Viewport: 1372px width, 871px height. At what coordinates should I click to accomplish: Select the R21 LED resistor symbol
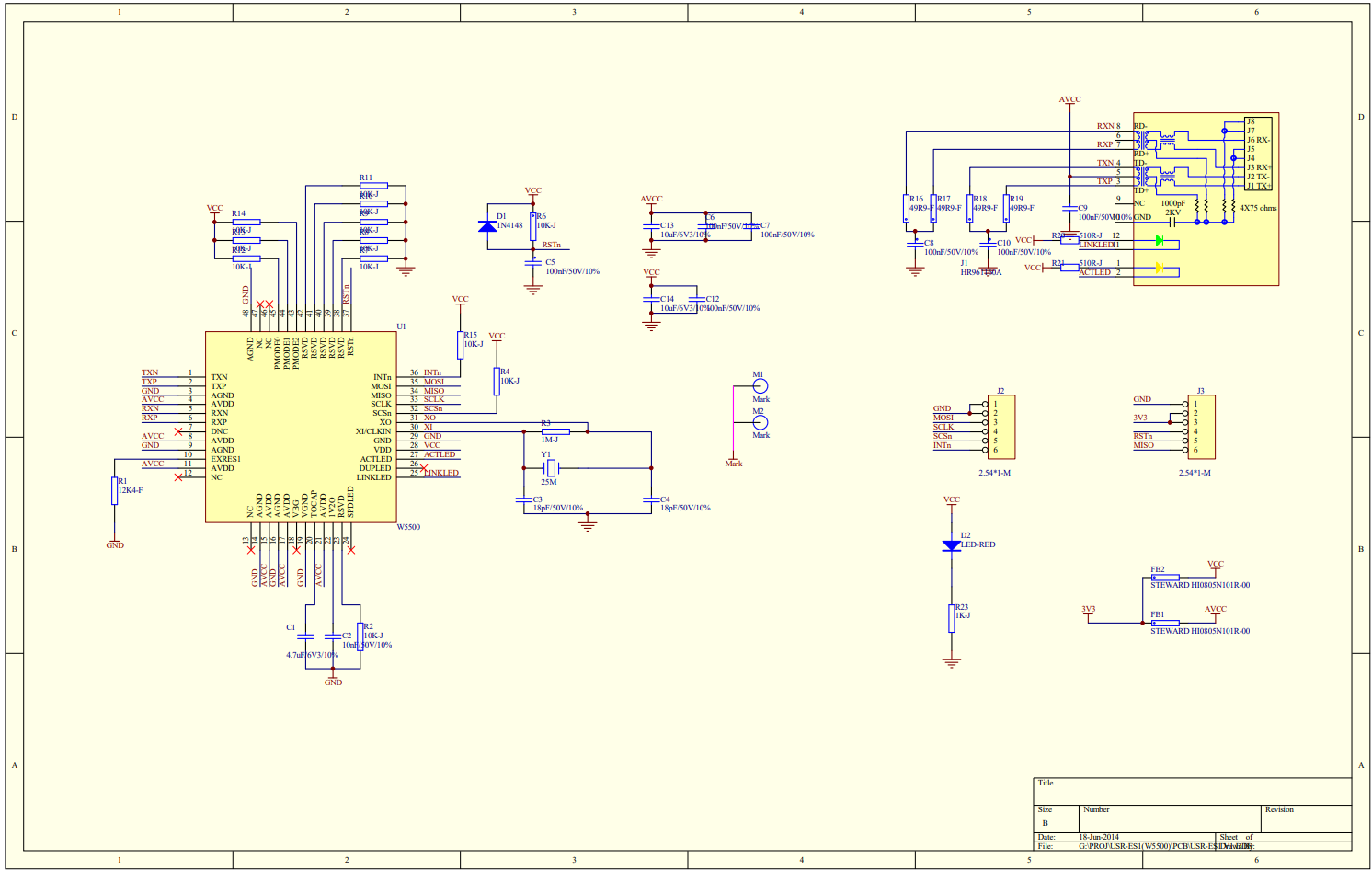[1069, 268]
